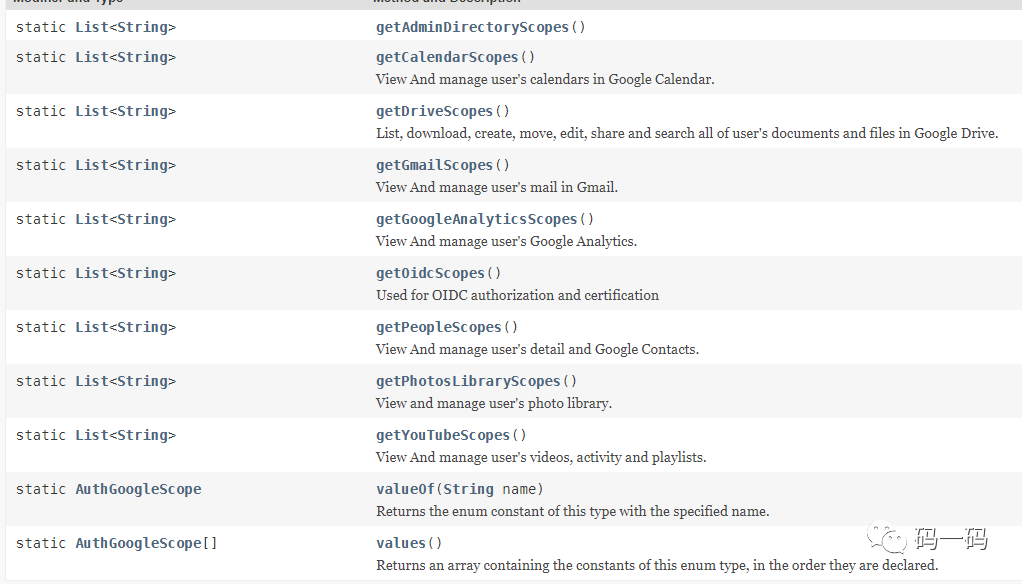Screen dimensions: 1022x584
Task: Click String parameter type in valueOf signature
Action: [468, 489]
